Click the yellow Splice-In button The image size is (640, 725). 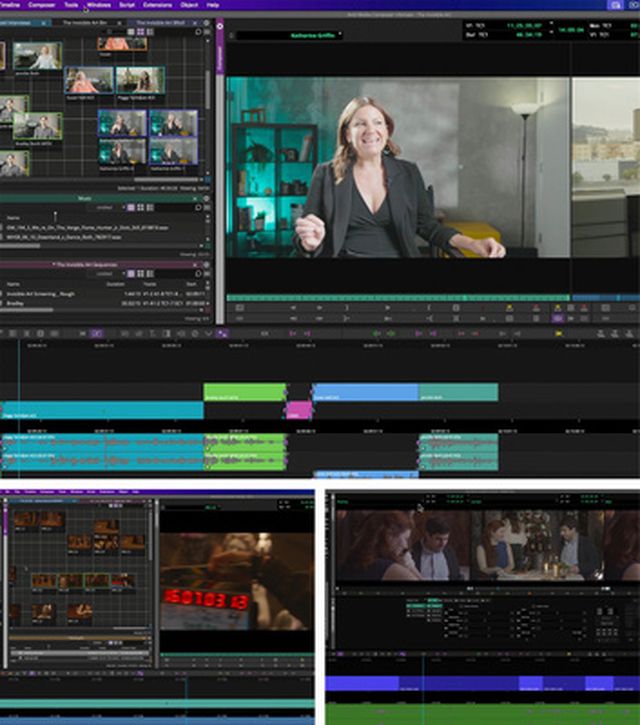pos(509,307)
